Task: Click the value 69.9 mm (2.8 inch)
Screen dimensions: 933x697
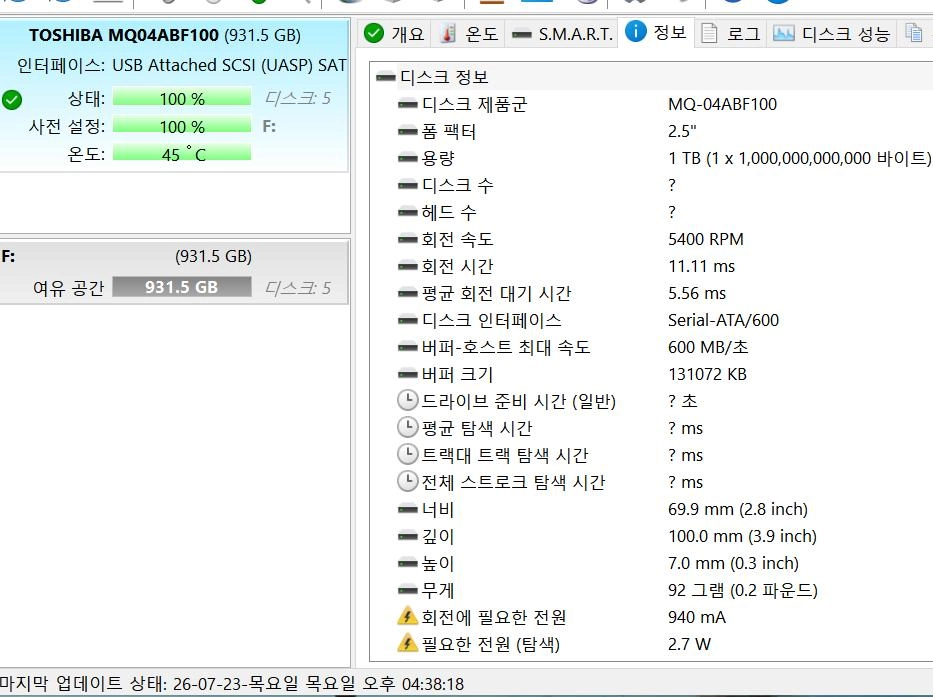Action: tap(738, 510)
